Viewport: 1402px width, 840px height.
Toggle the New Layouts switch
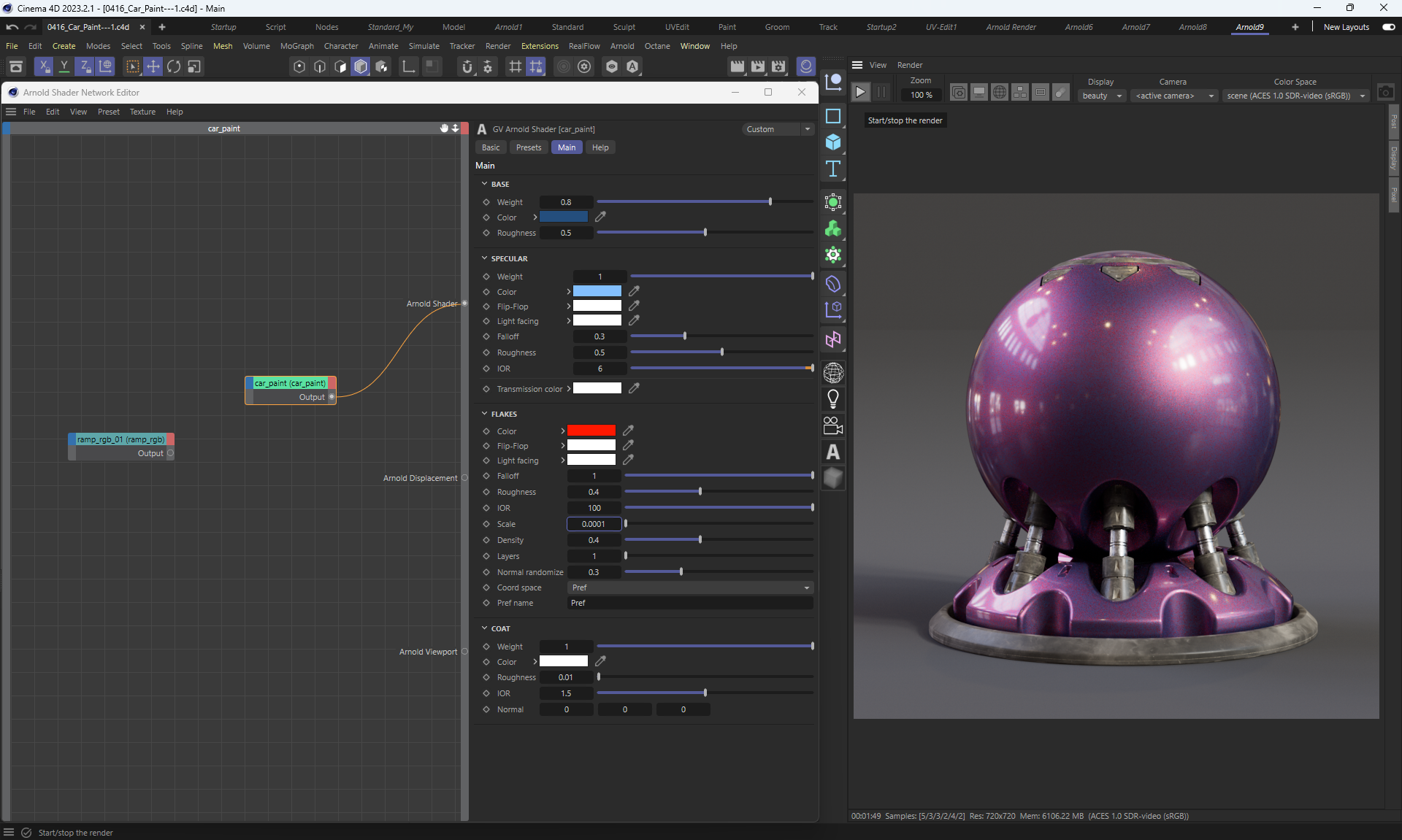pyautogui.click(x=1388, y=27)
